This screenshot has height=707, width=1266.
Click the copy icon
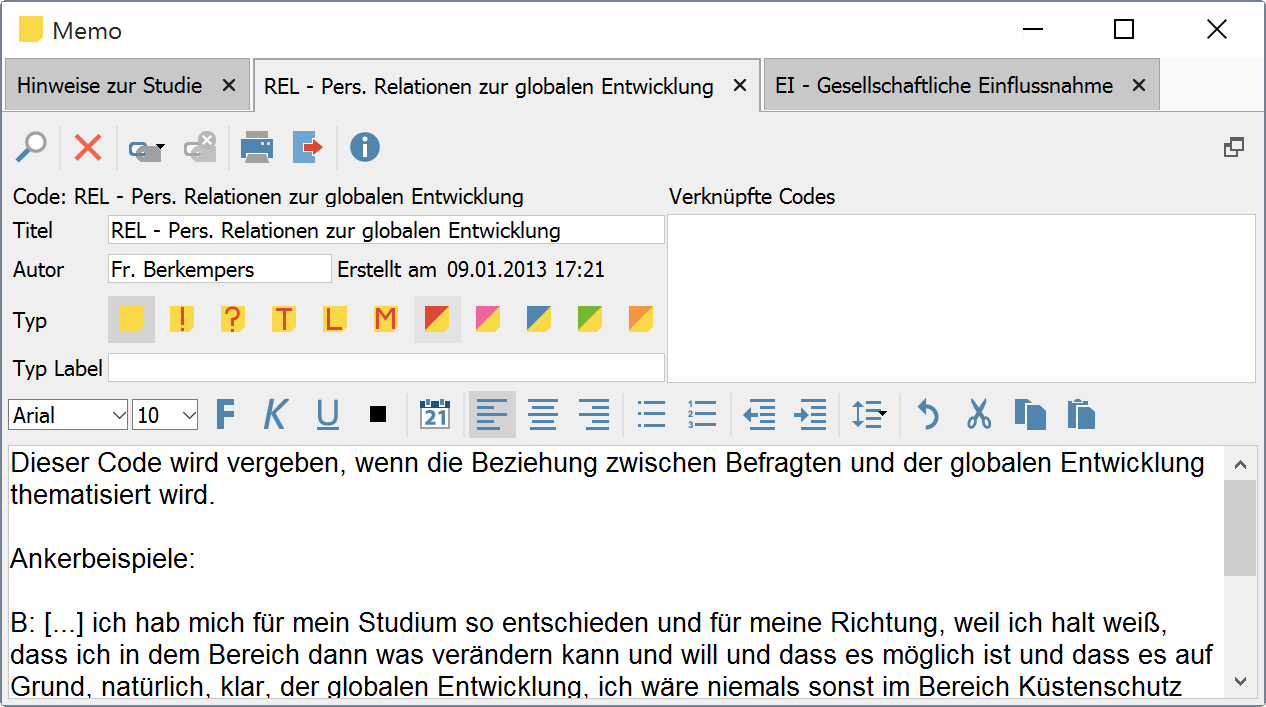pyautogui.click(x=1030, y=414)
